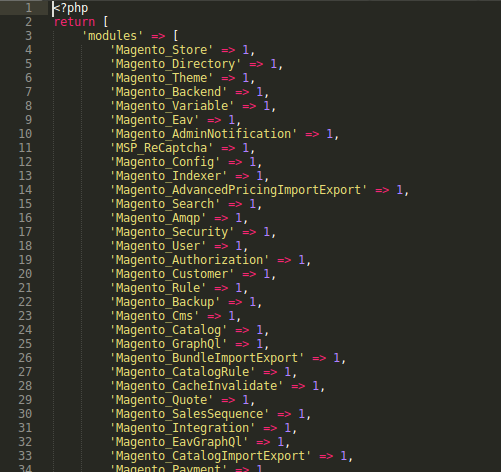Click 'Magento_CatalogImportExport' entry
The height and width of the screenshot is (472, 501).
click(211, 456)
